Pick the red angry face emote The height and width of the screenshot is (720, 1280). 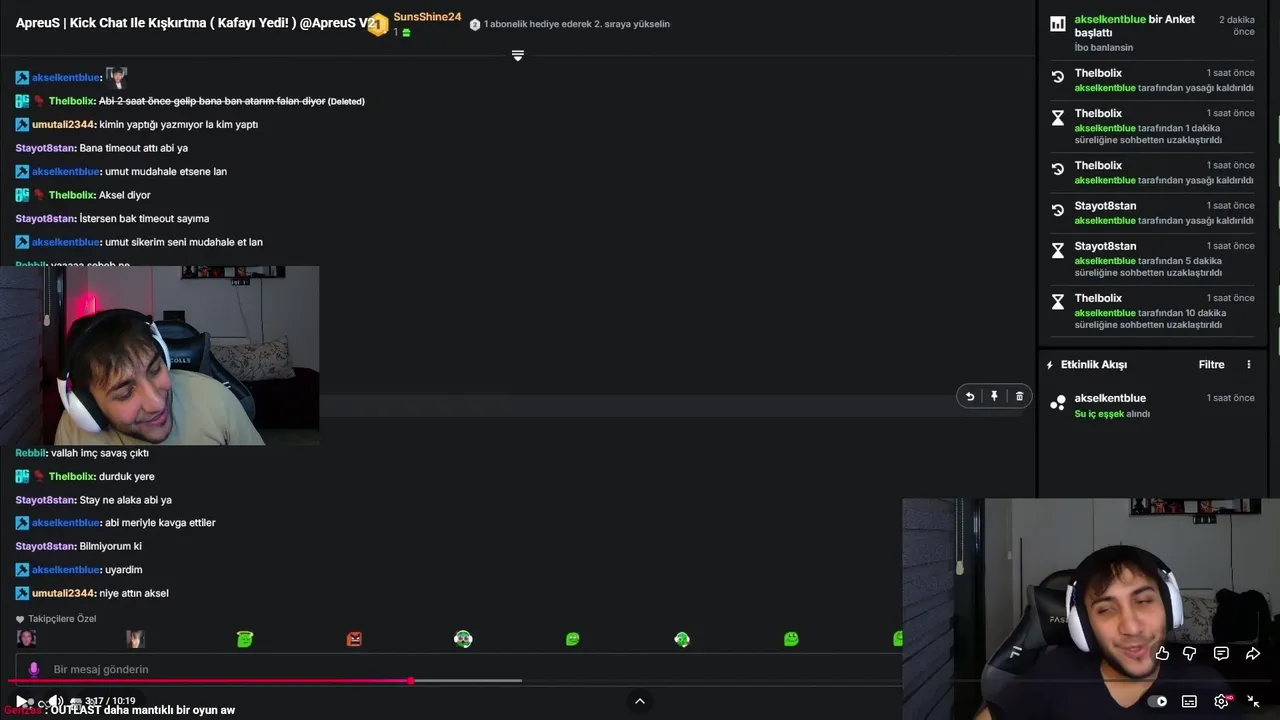tap(354, 638)
